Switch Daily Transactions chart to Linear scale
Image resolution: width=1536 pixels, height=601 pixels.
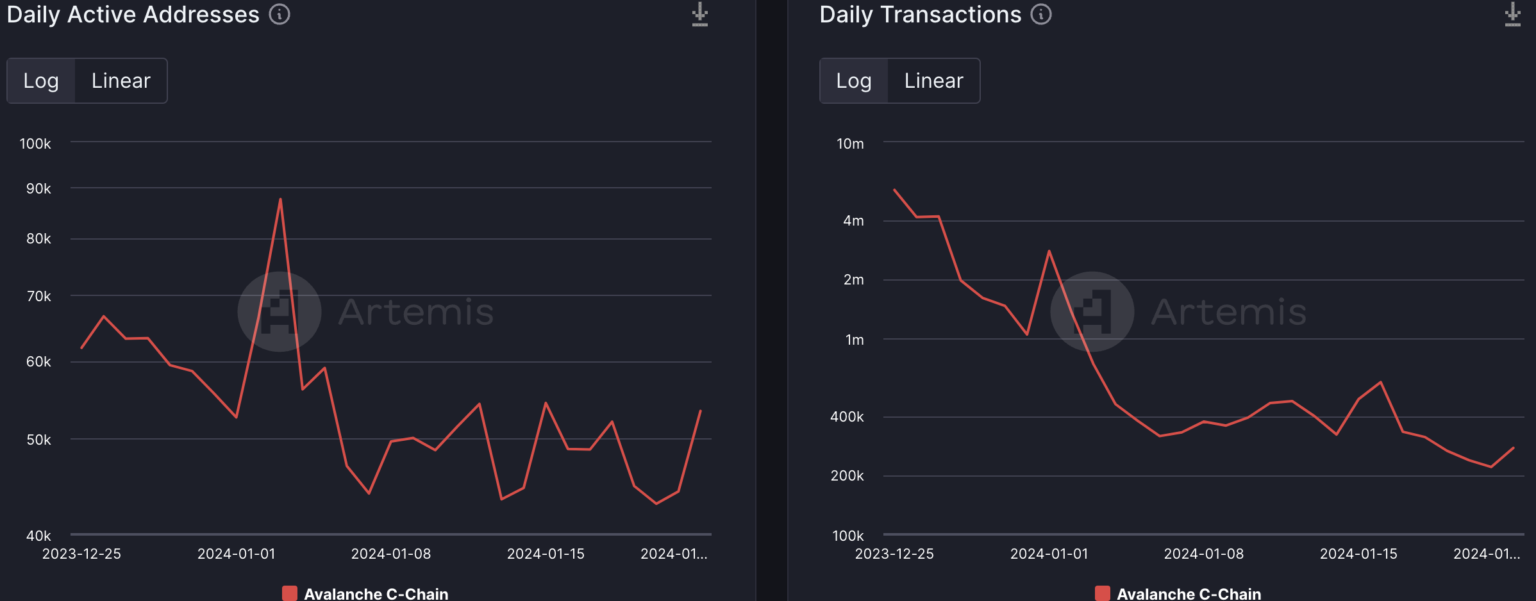933,81
